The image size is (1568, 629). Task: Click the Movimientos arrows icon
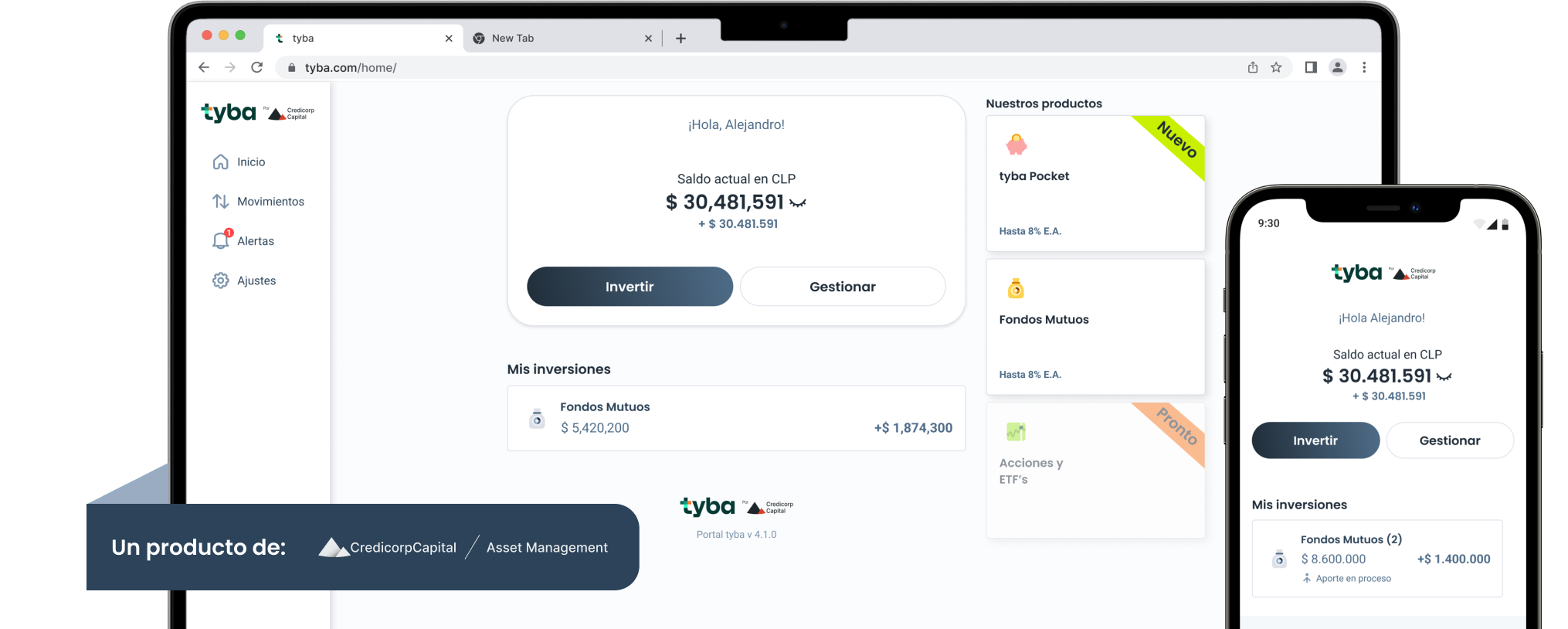tap(221, 201)
